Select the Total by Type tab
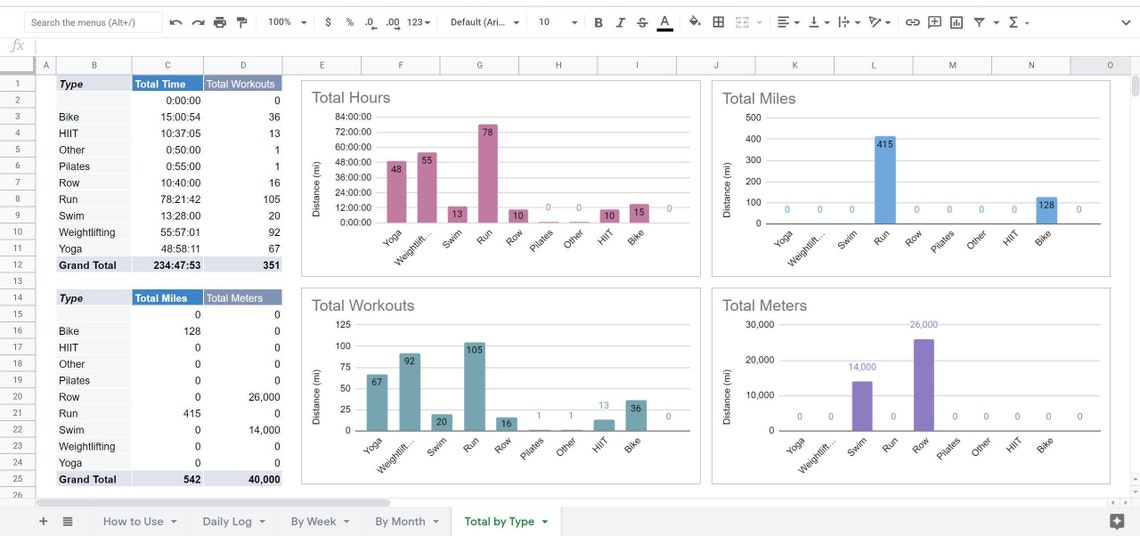This screenshot has height=536, width=1140. 499,521
